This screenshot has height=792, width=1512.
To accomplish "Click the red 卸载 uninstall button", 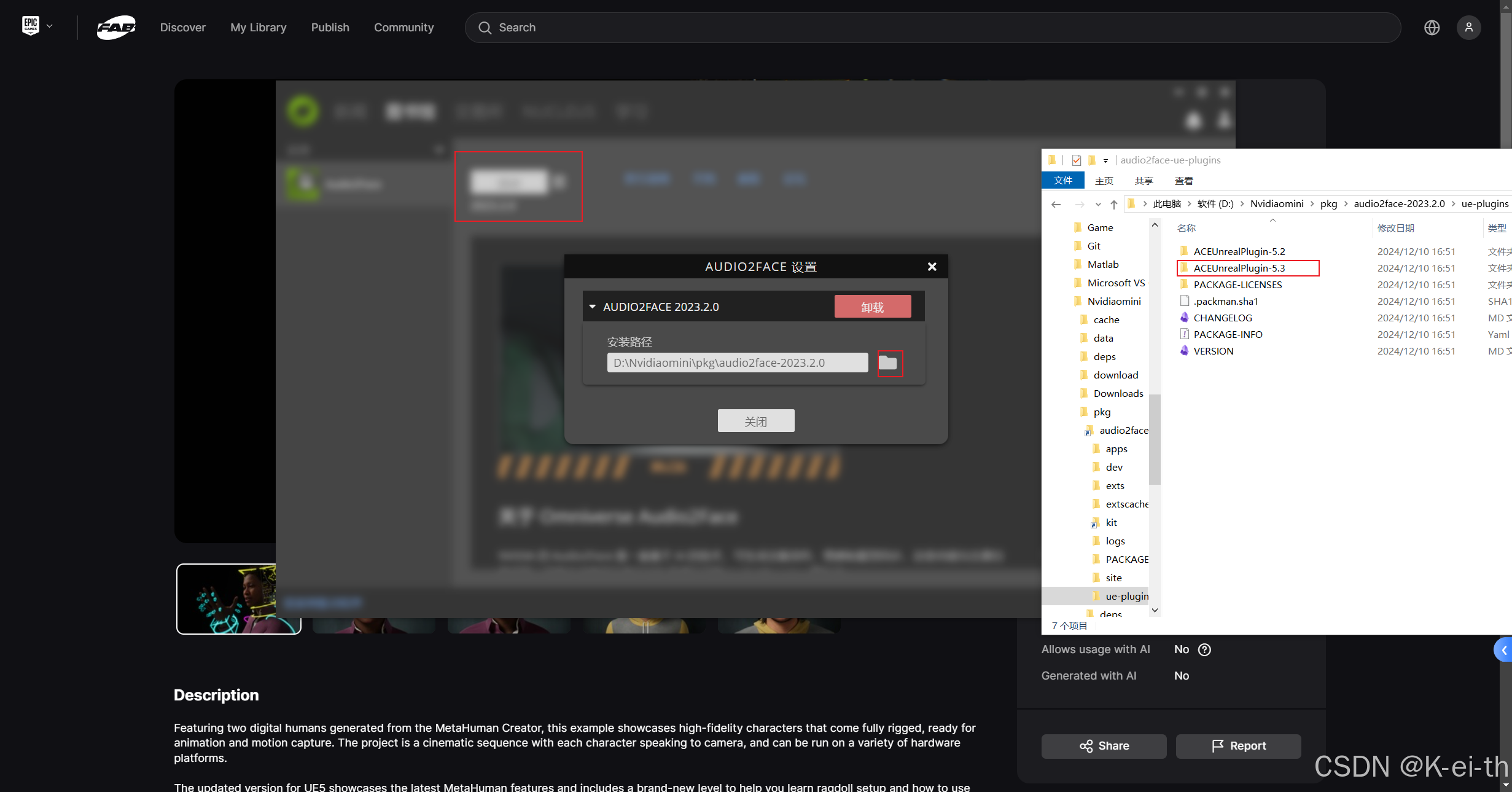I will [872, 307].
